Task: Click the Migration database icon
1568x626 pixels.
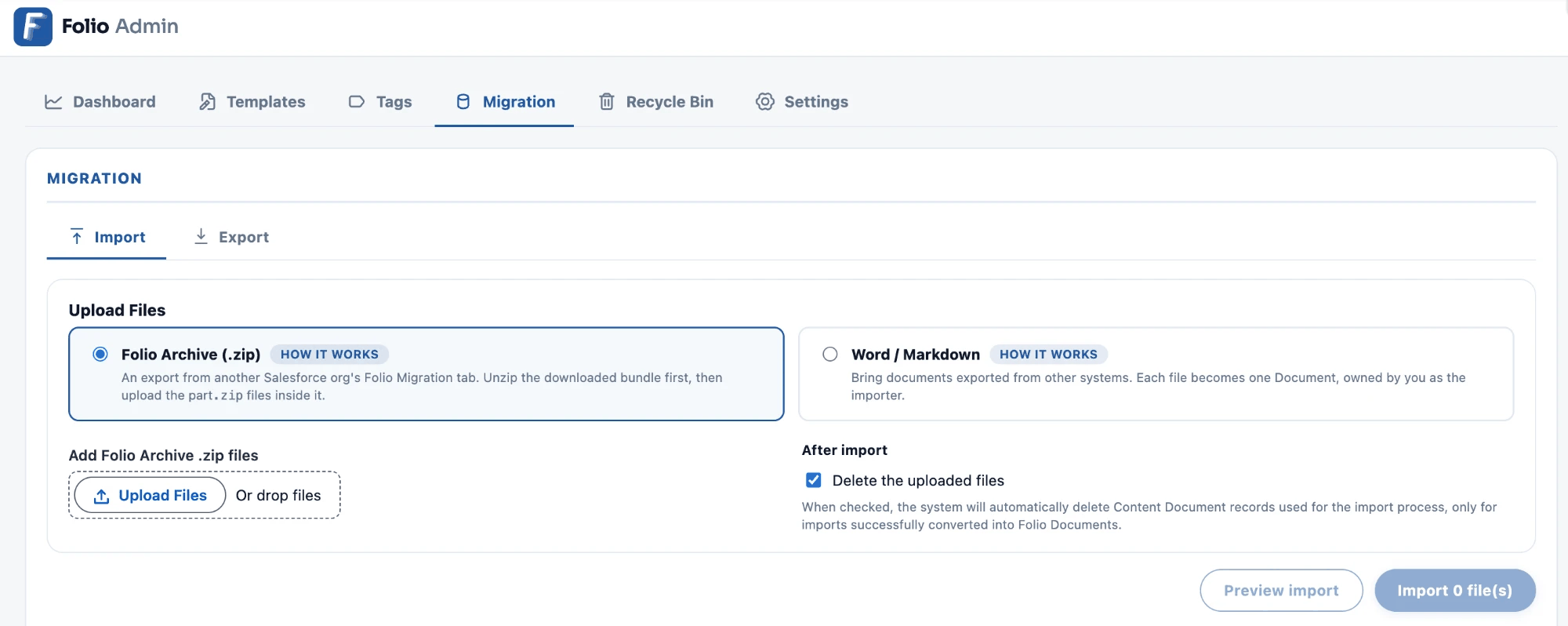Action: (463, 102)
